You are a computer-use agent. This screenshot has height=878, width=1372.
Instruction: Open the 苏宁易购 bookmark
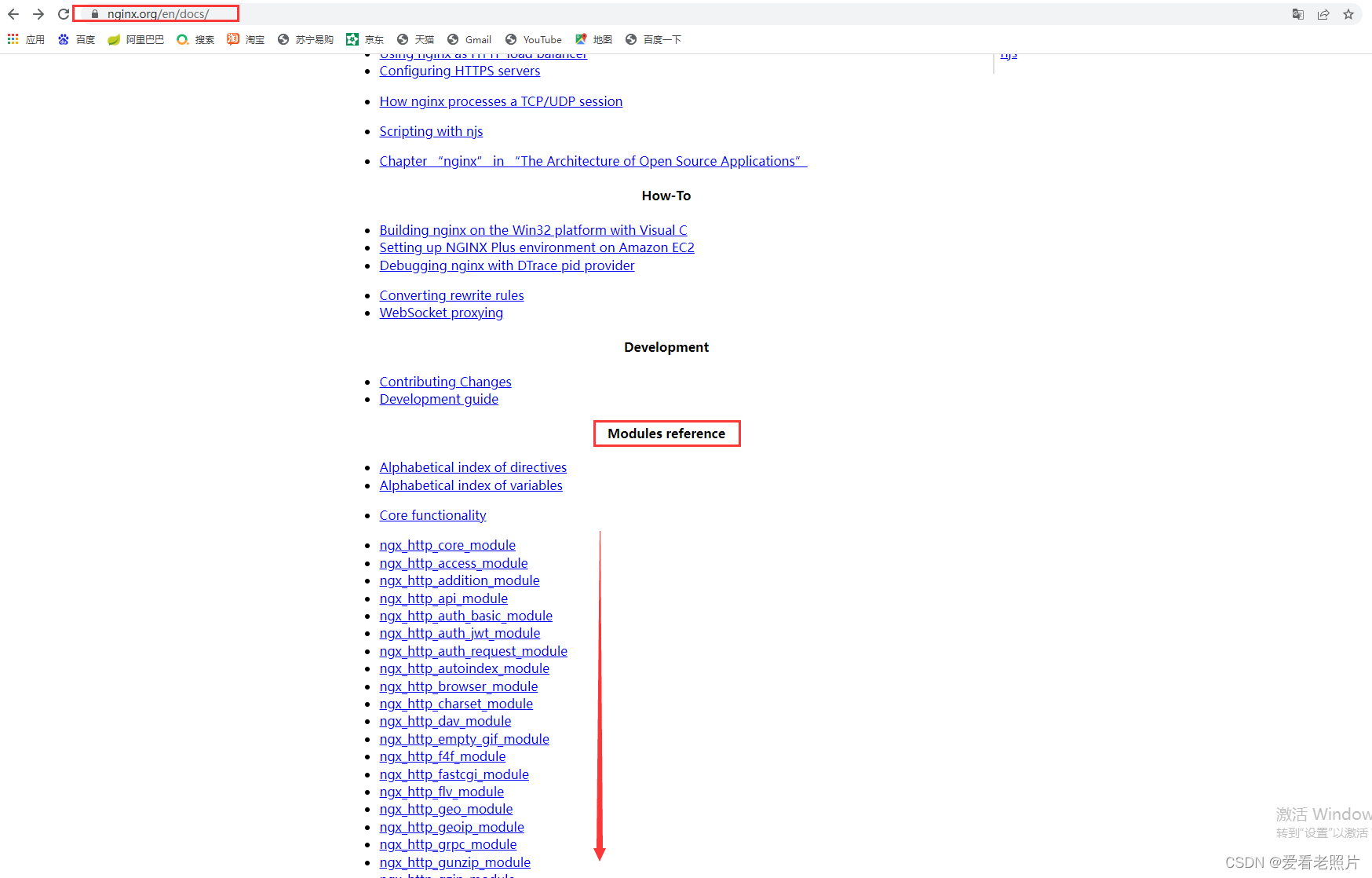(x=305, y=39)
